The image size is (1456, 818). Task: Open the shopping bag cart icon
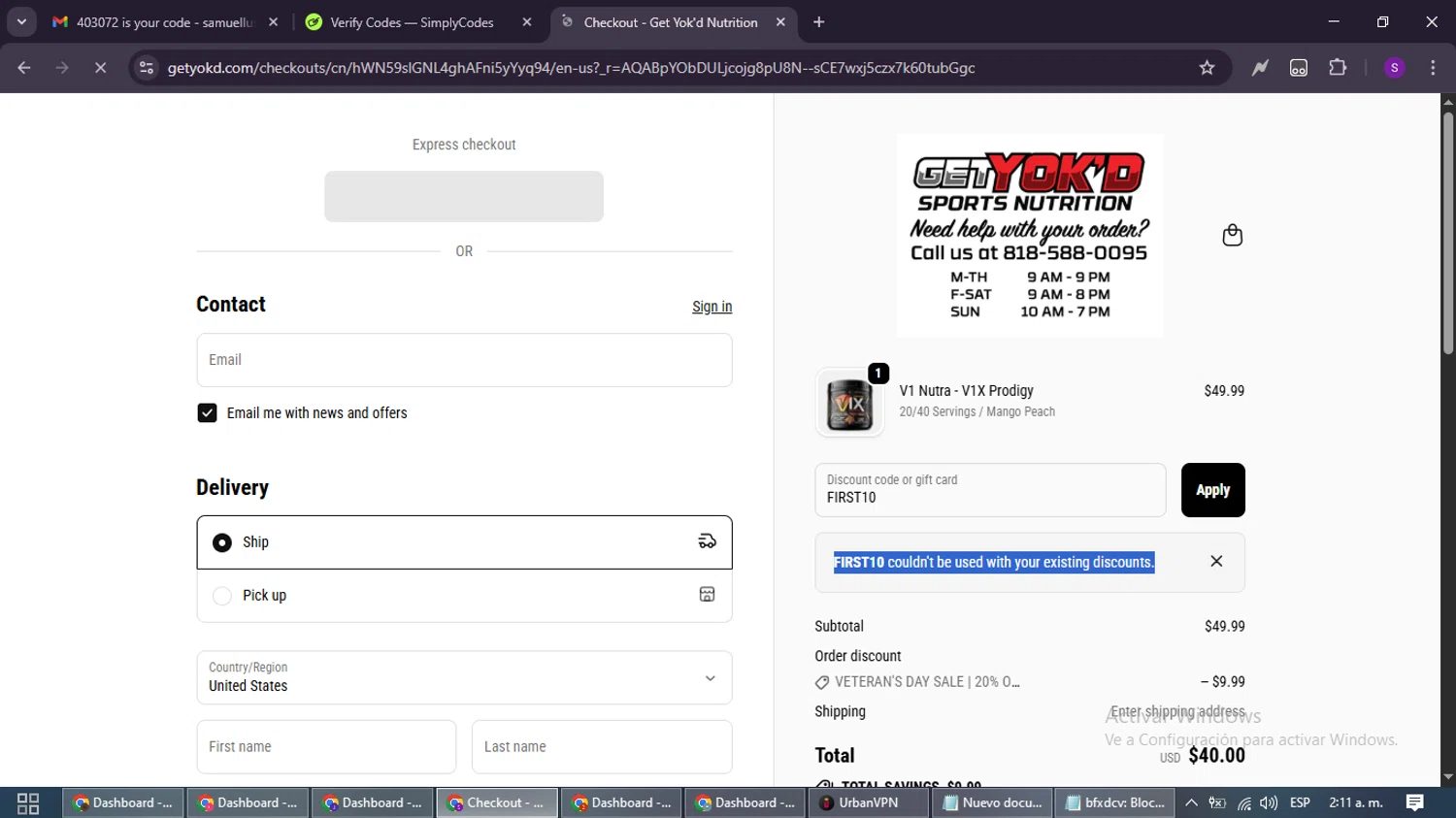pyautogui.click(x=1232, y=235)
